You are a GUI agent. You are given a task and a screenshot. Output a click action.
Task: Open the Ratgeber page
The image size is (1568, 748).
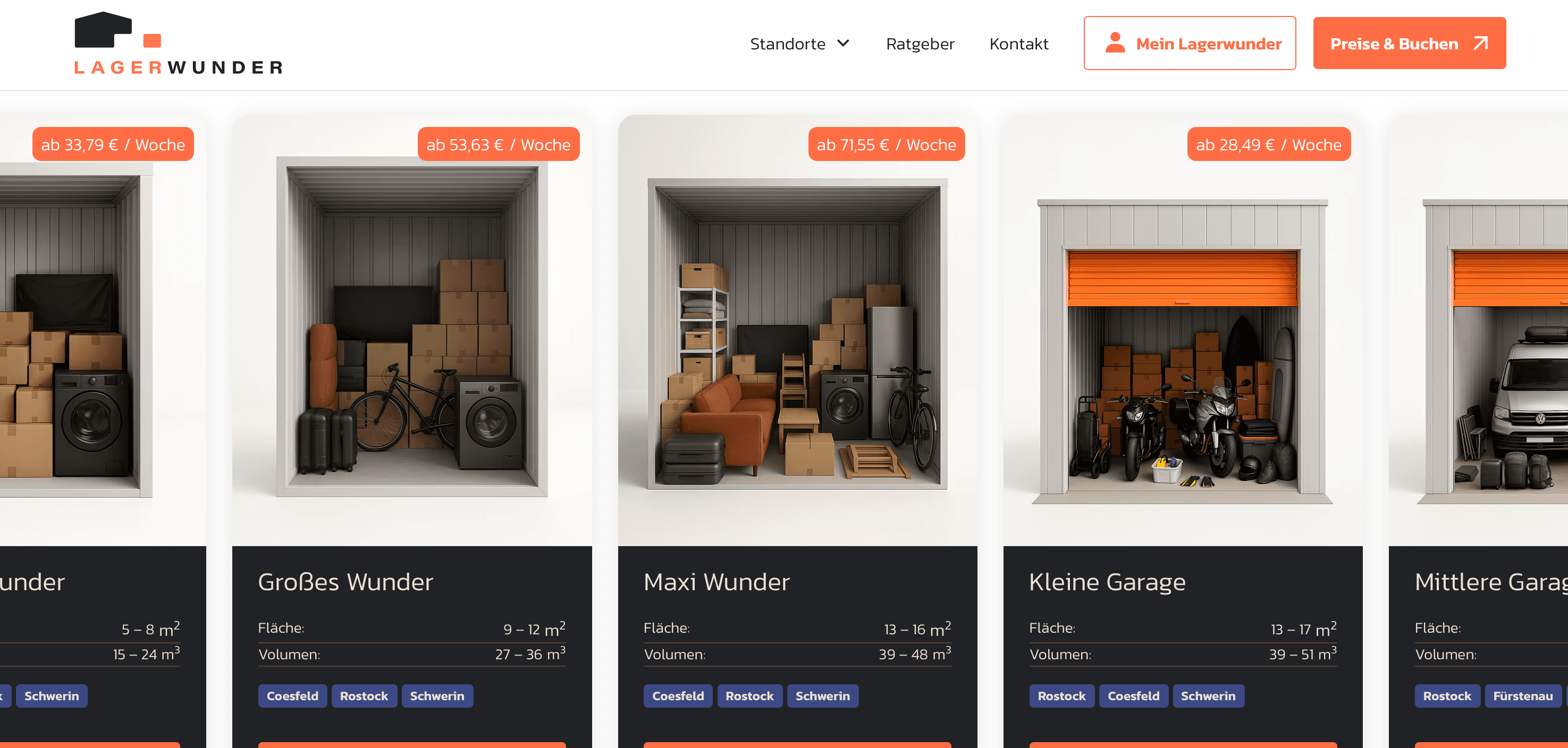pos(920,44)
